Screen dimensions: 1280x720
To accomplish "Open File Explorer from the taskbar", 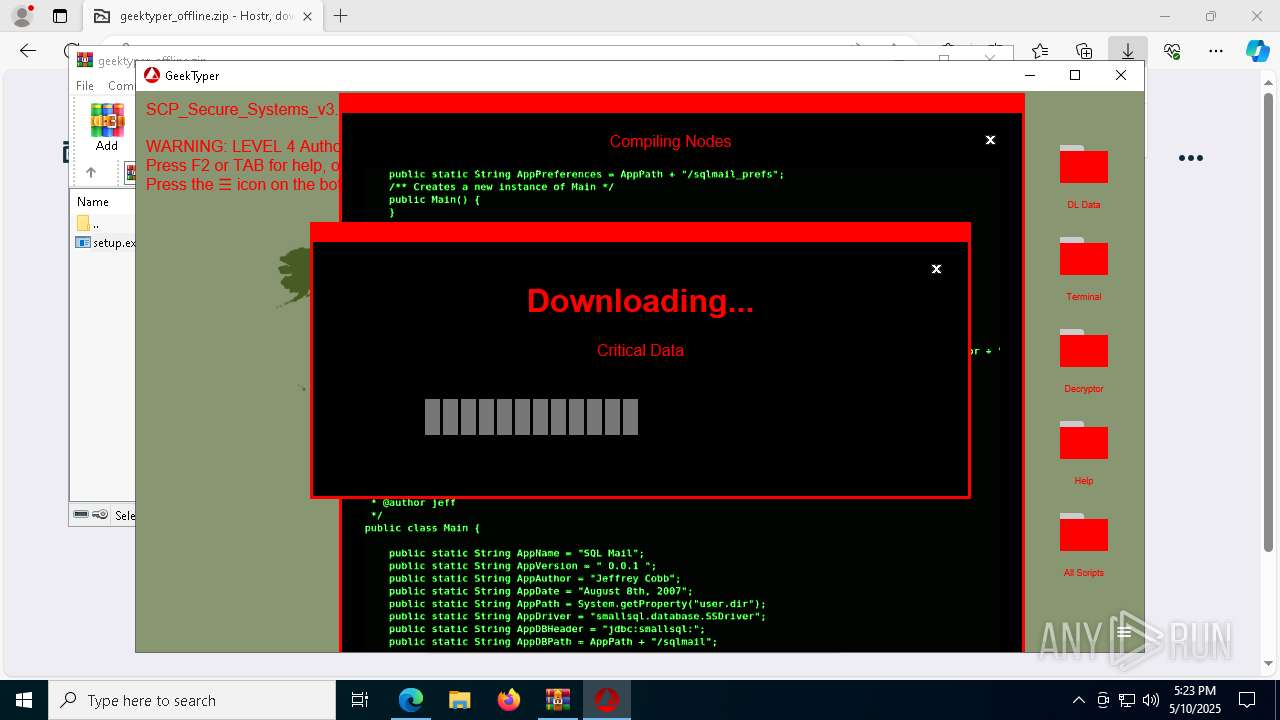I will tap(459, 700).
